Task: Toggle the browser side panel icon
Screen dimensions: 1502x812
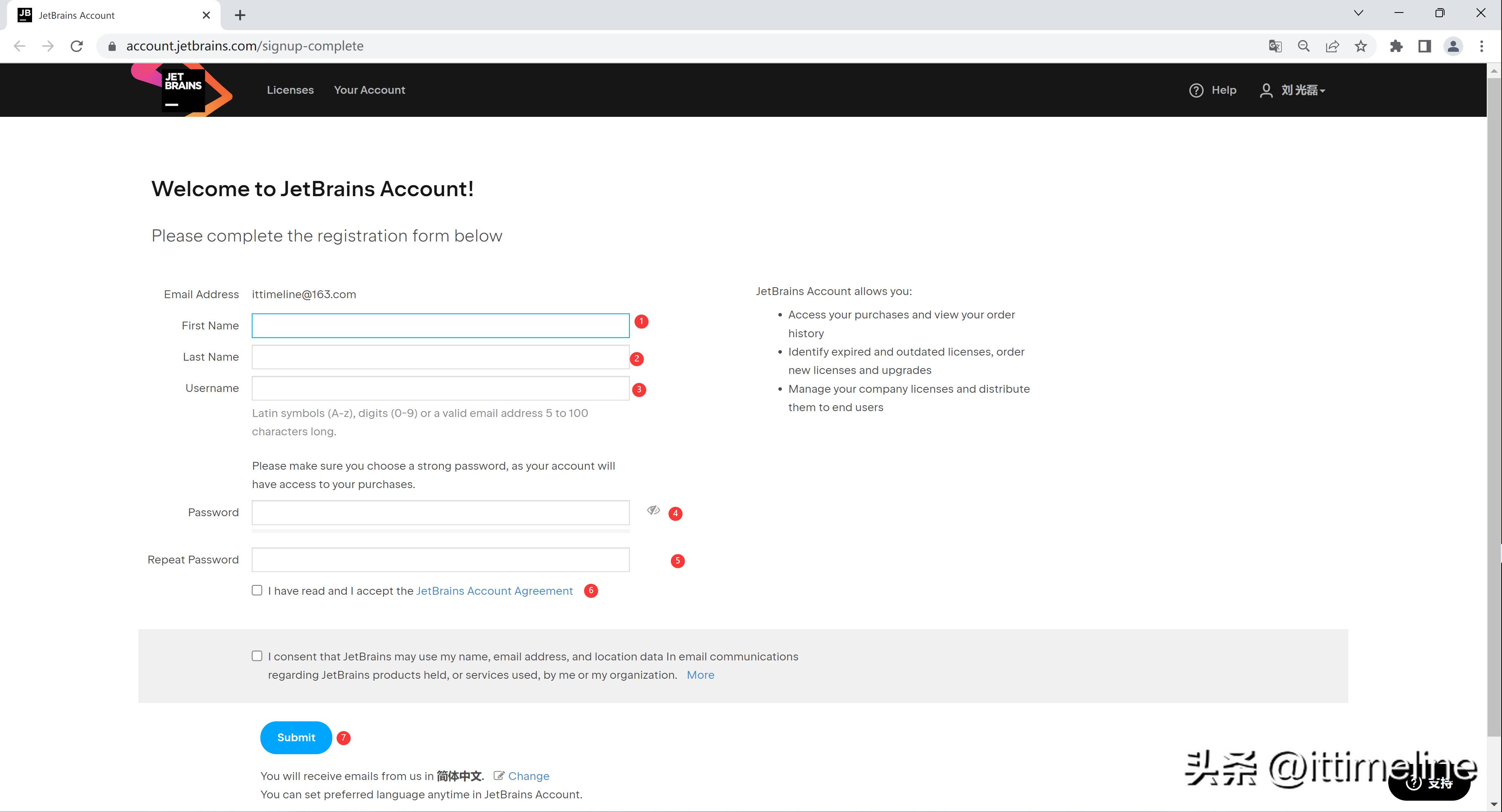Action: tap(1425, 46)
